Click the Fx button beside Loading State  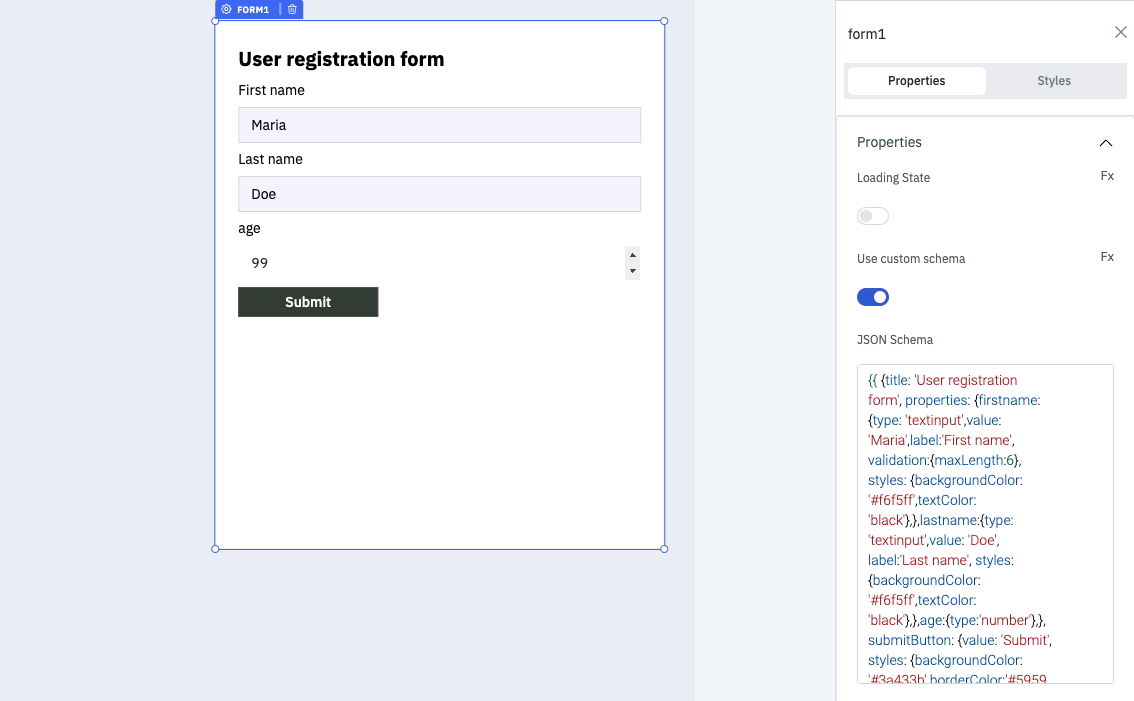coord(1107,176)
